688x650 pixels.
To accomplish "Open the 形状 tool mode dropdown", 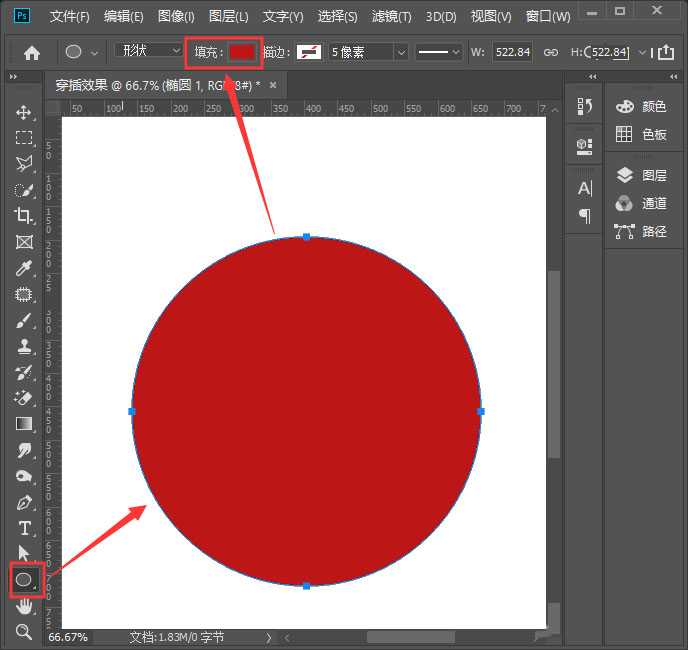I will point(148,51).
